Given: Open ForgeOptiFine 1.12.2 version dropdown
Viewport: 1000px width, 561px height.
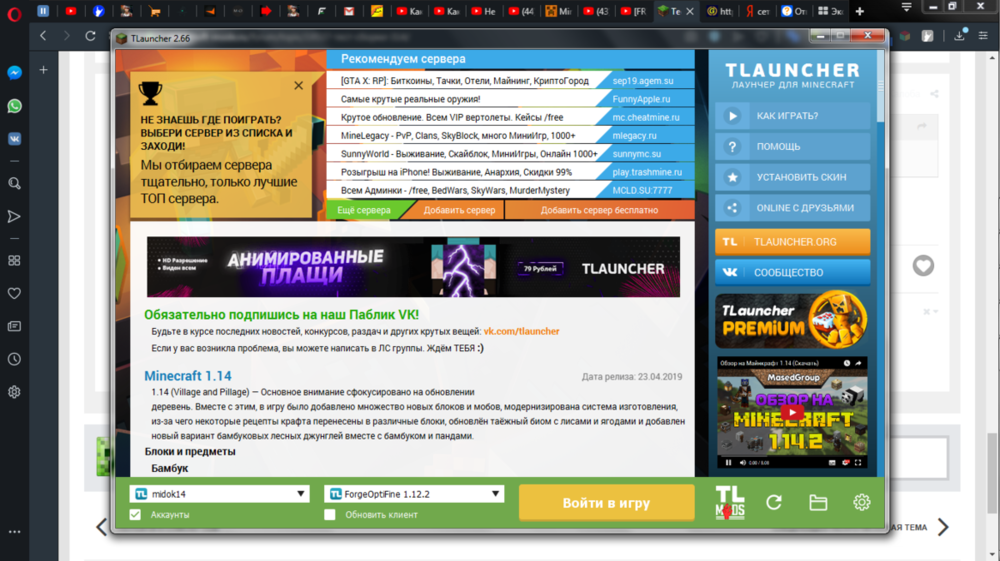Looking at the screenshot, I should [495, 494].
